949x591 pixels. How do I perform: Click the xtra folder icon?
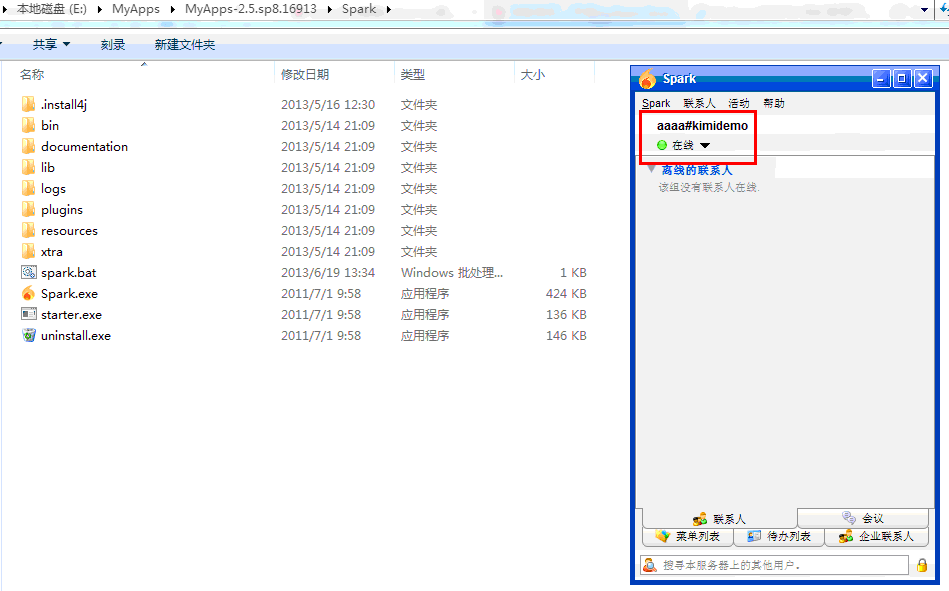click(x=28, y=251)
